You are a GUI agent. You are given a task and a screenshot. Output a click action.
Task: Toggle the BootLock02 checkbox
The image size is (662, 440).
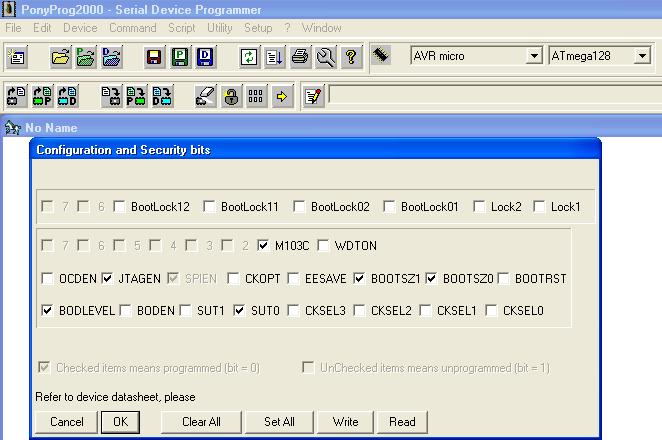(x=299, y=206)
